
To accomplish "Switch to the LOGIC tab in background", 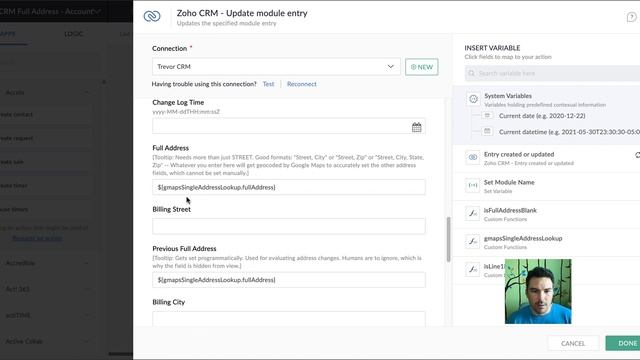I will tap(74, 34).
